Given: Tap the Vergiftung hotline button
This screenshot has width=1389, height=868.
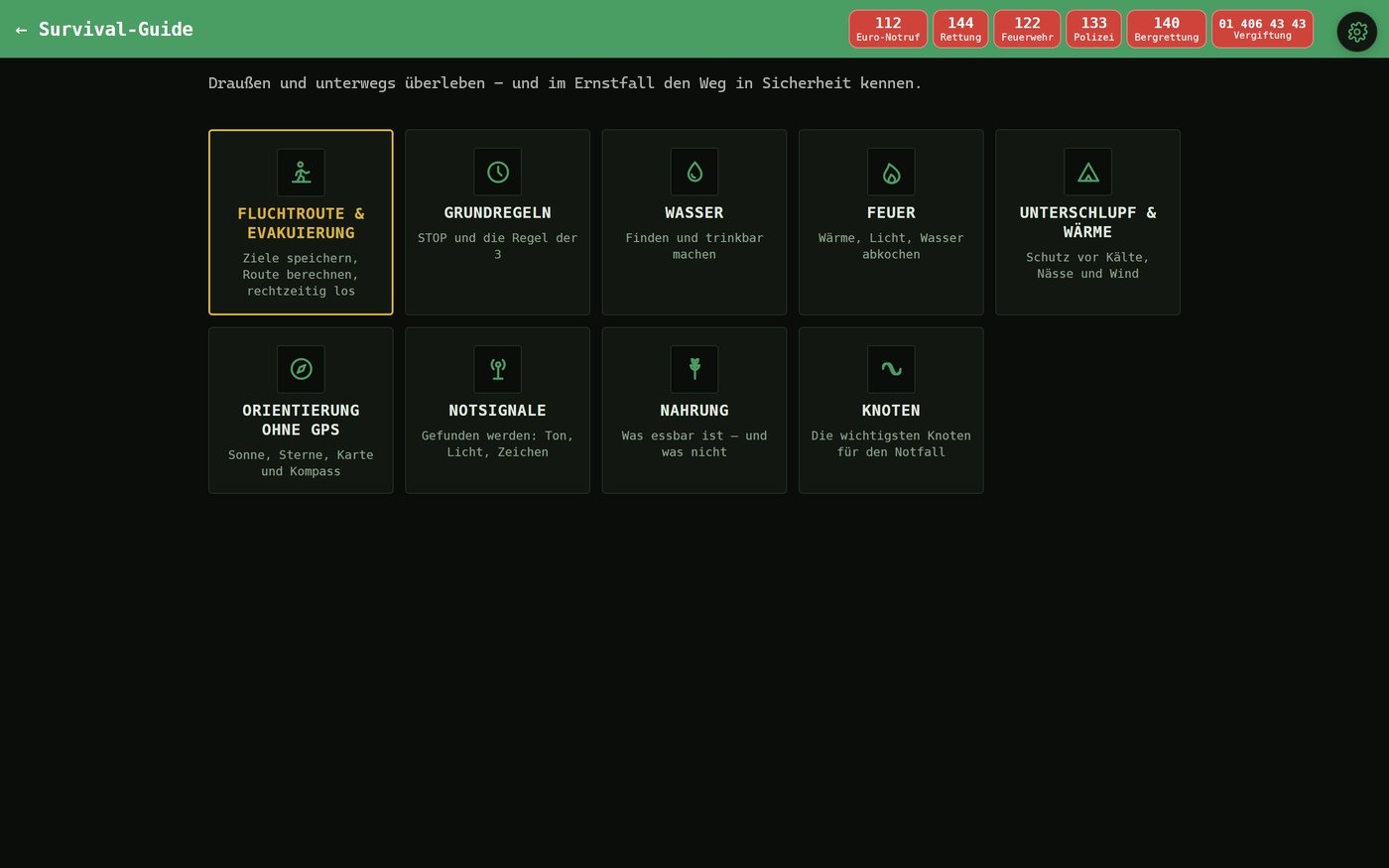Looking at the screenshot, I should click(x=1262, y=29).
